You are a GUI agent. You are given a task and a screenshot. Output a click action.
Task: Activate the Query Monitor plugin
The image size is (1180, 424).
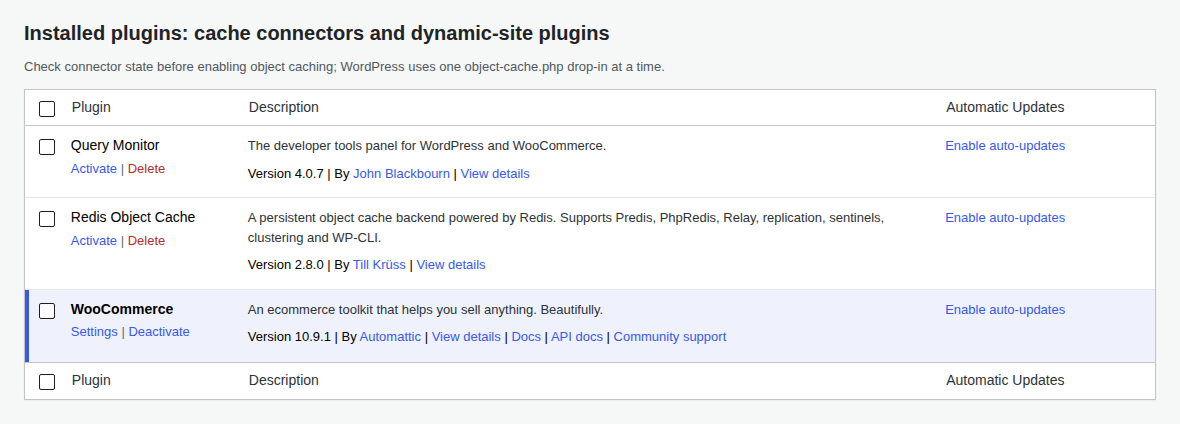pyautogui.click(x=93, y=169)
